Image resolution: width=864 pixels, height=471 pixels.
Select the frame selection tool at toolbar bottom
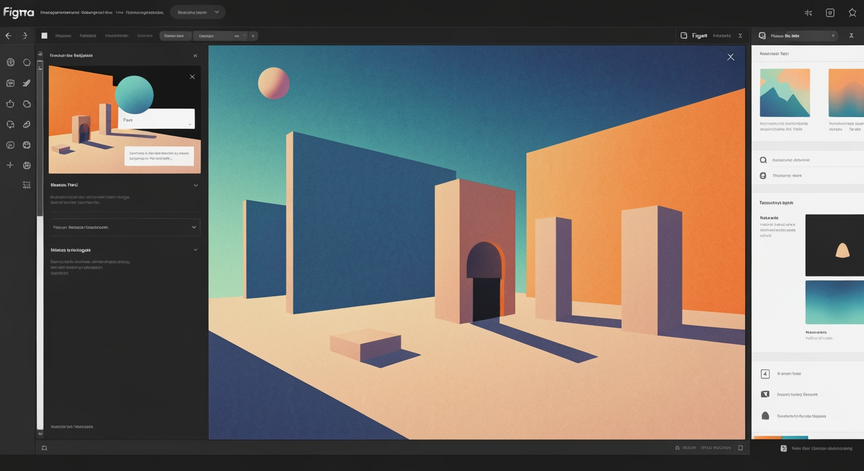point(26,185)
